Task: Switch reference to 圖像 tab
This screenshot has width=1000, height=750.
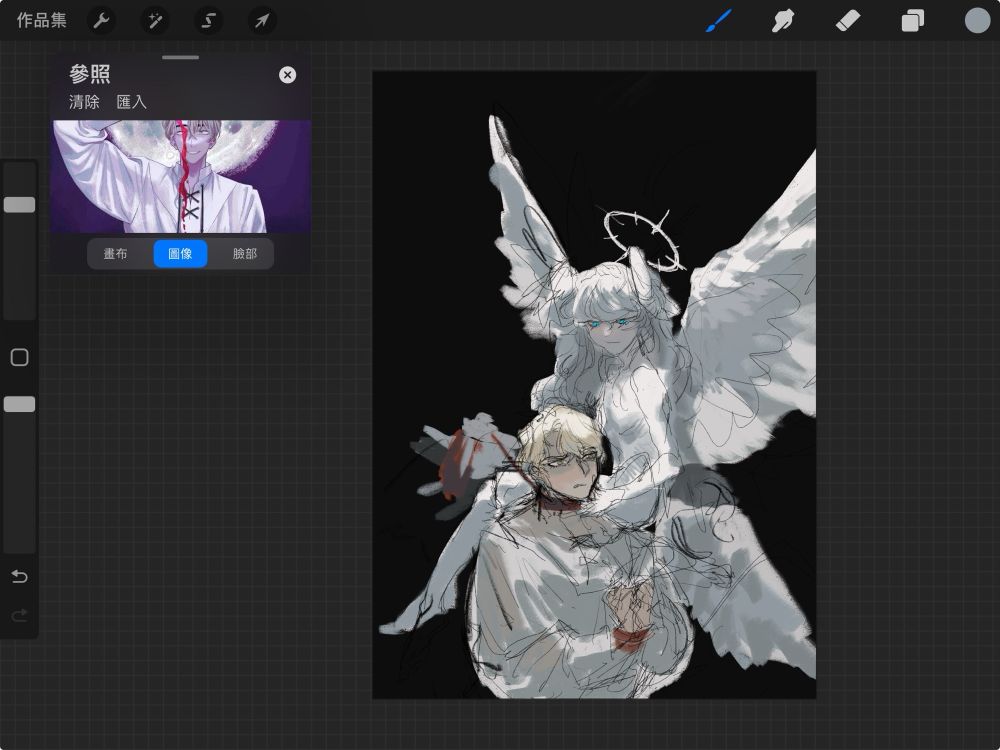Action: click(x=180, y=254)
